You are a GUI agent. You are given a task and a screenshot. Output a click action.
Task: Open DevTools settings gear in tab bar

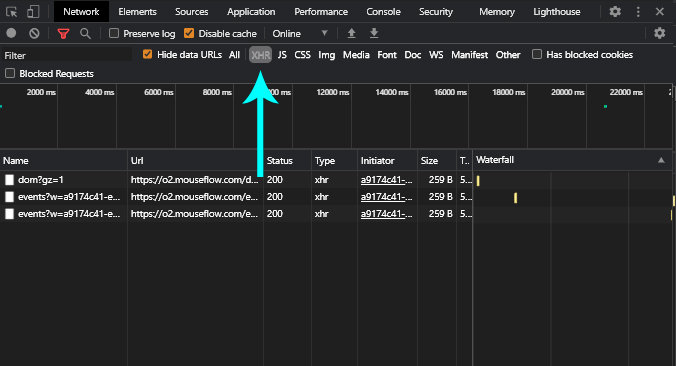pyautogui.click(x=615, y=12)
